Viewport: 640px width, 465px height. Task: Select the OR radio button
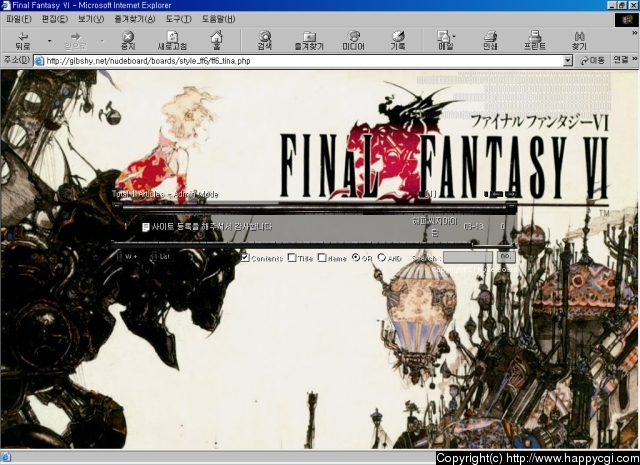(356, 258)
